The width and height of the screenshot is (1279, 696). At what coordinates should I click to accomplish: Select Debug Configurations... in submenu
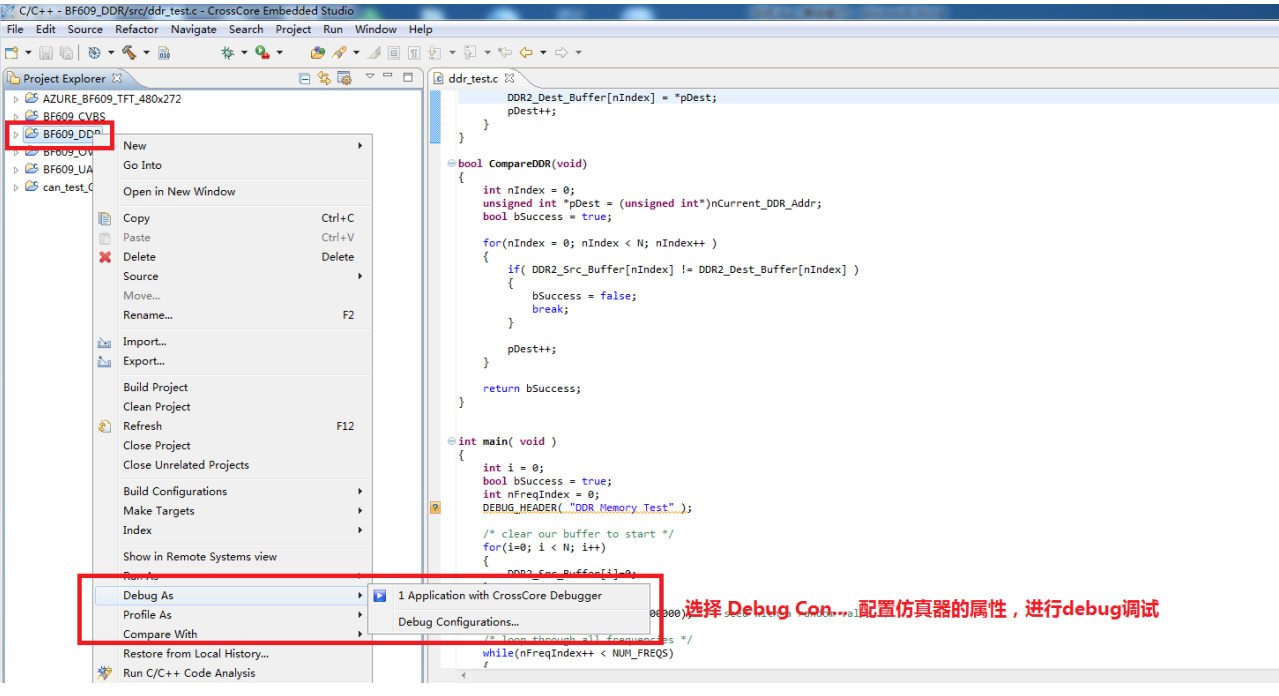tap(510, 622)
